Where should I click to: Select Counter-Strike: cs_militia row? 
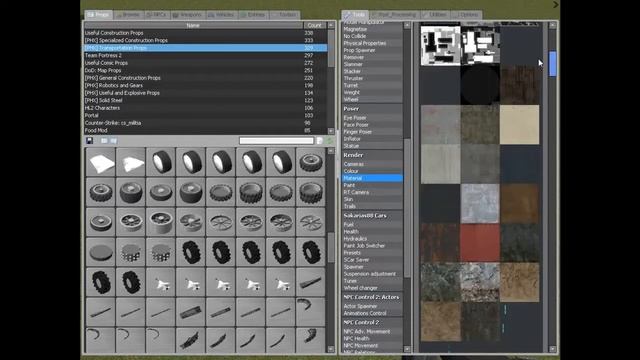(205, 123)
